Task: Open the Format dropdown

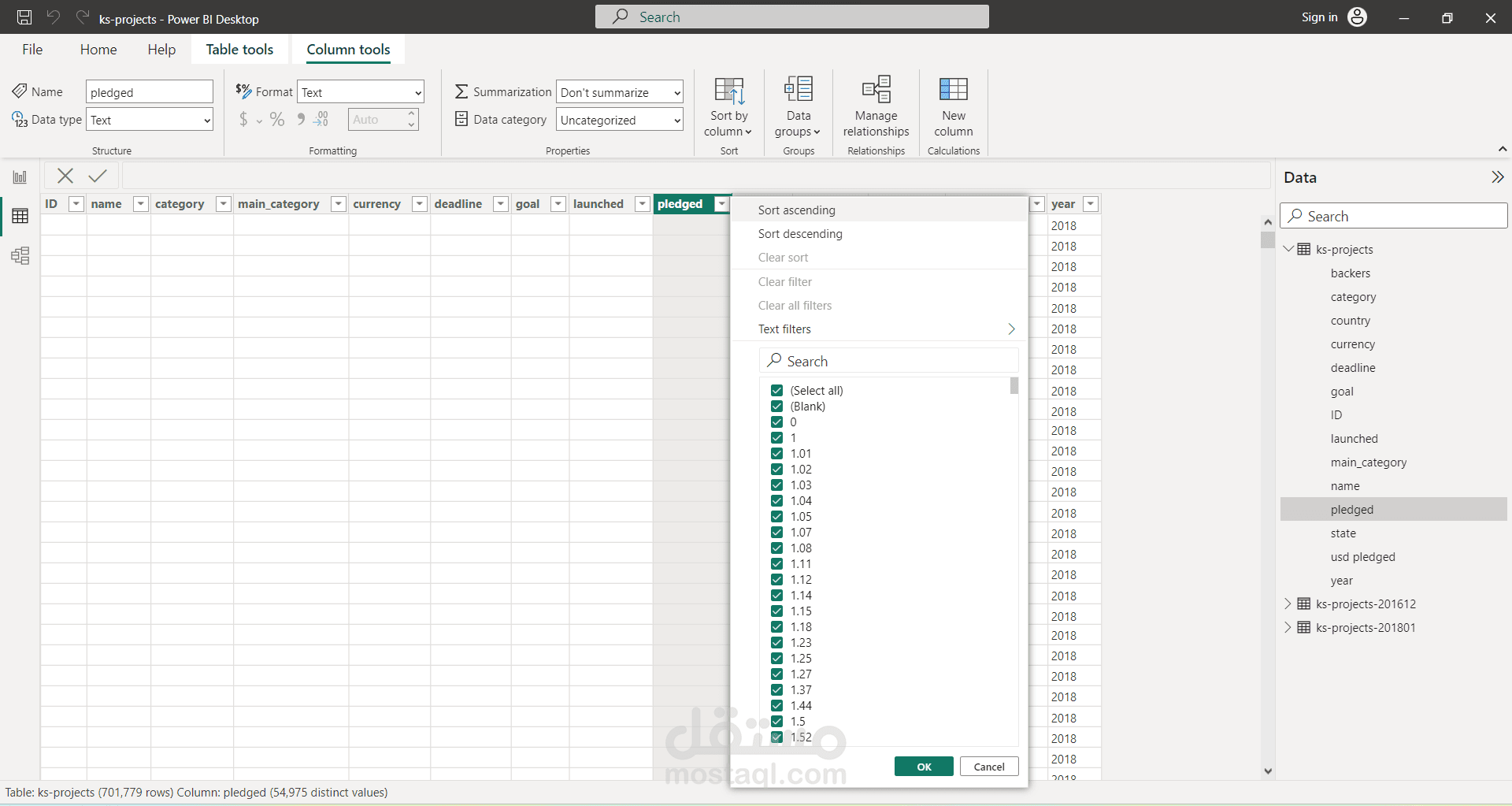Action: click(x=361, y=92)
